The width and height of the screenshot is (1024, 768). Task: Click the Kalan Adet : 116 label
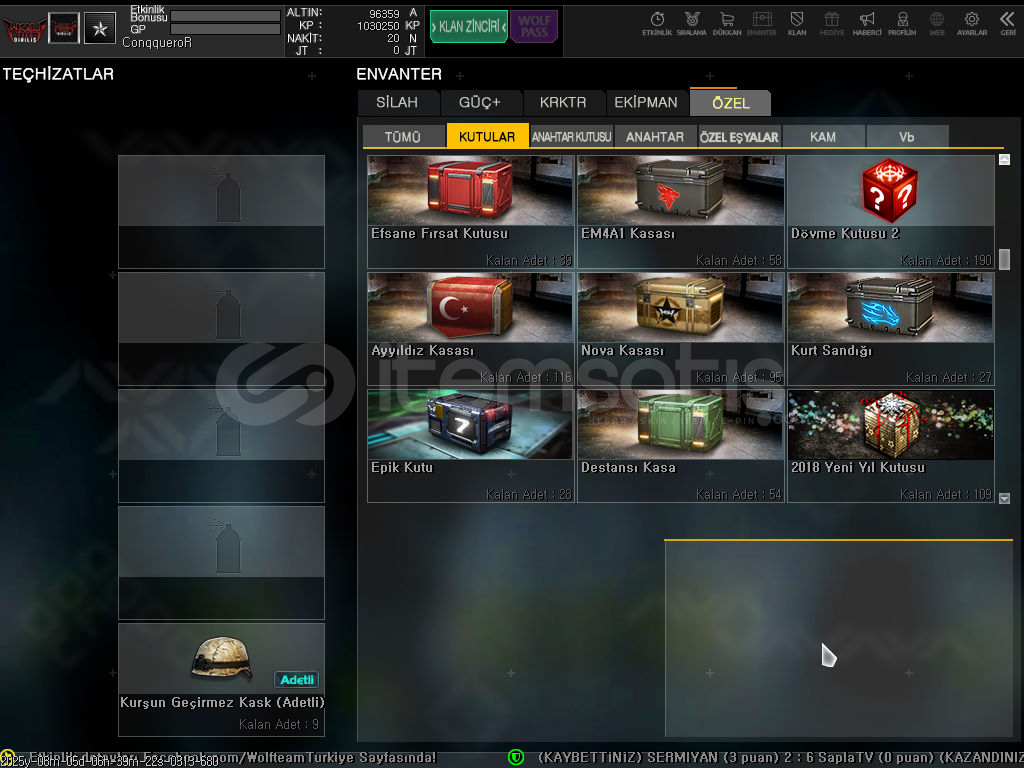526,377
